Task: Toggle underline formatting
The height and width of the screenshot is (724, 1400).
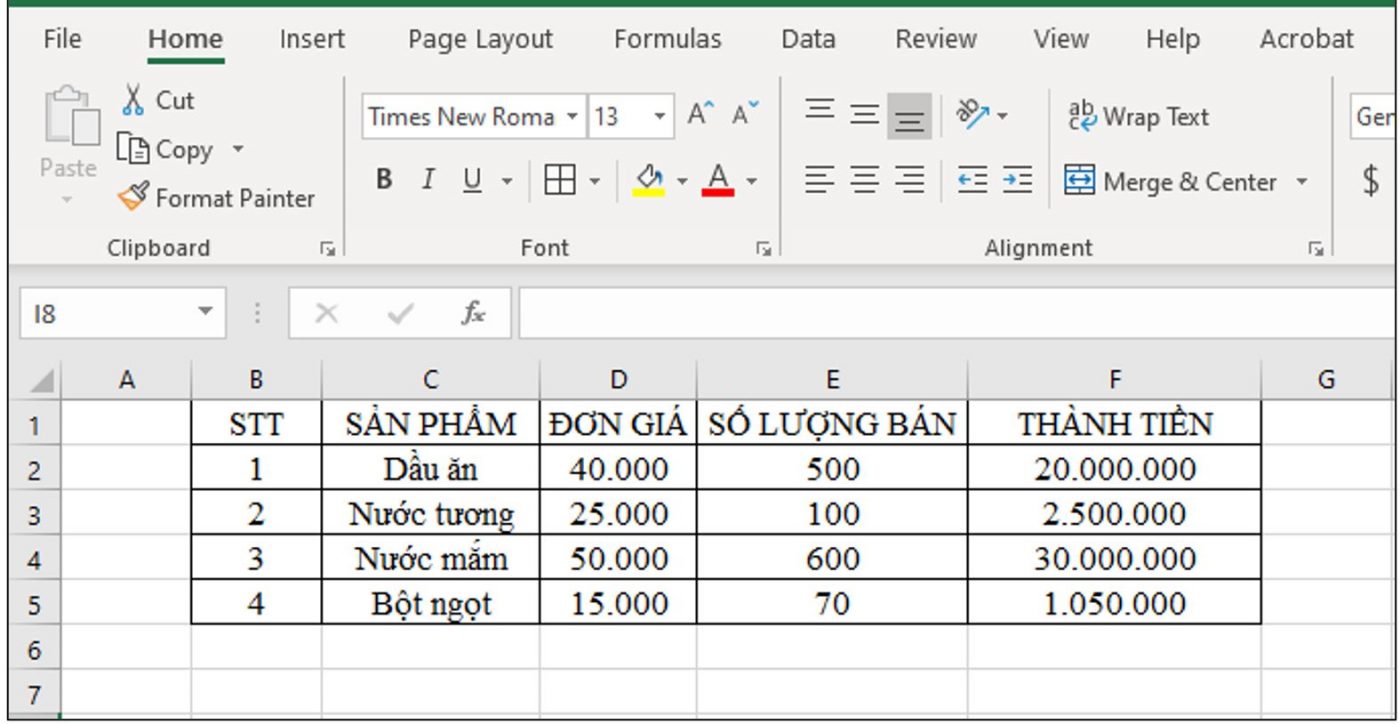Action: 473,181
